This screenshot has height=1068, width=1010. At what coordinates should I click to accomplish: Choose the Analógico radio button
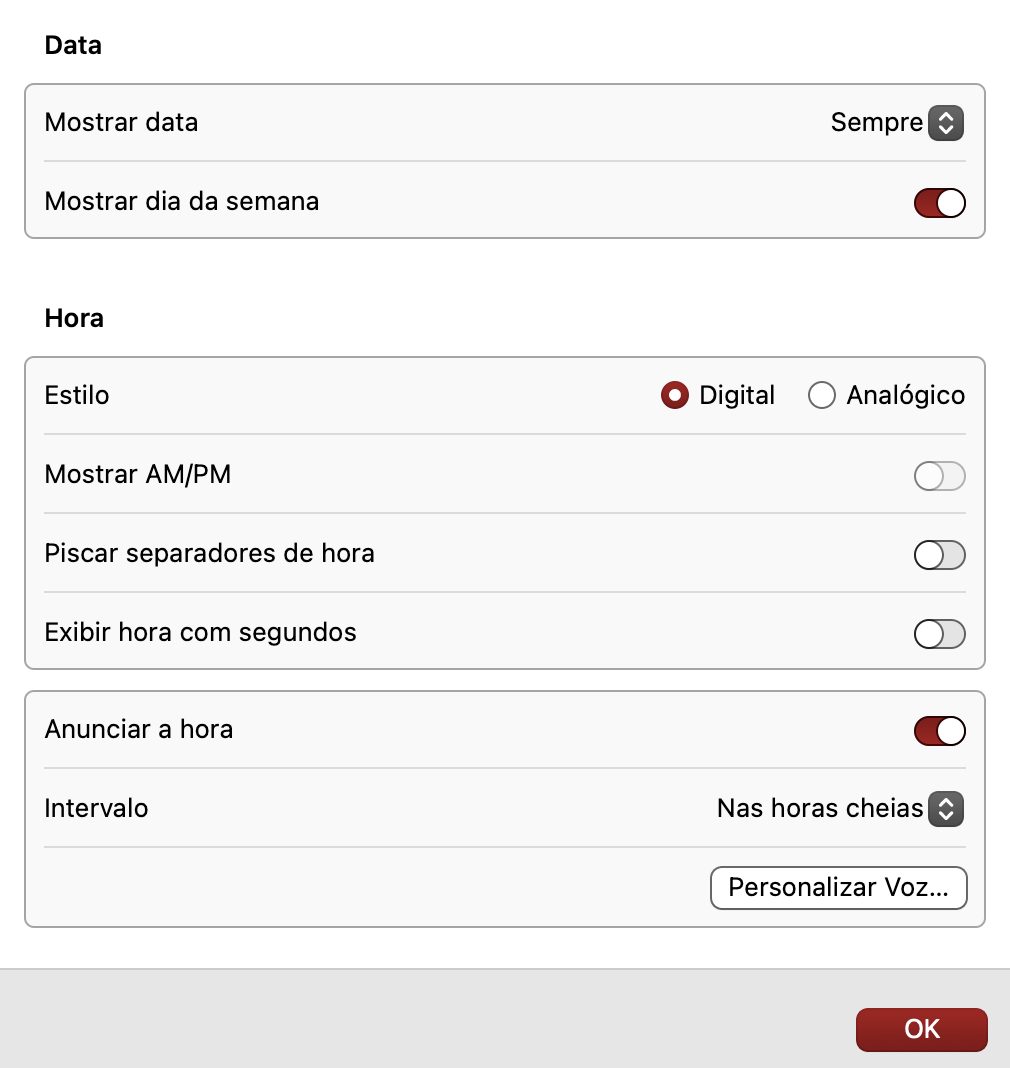pos(821,396)
